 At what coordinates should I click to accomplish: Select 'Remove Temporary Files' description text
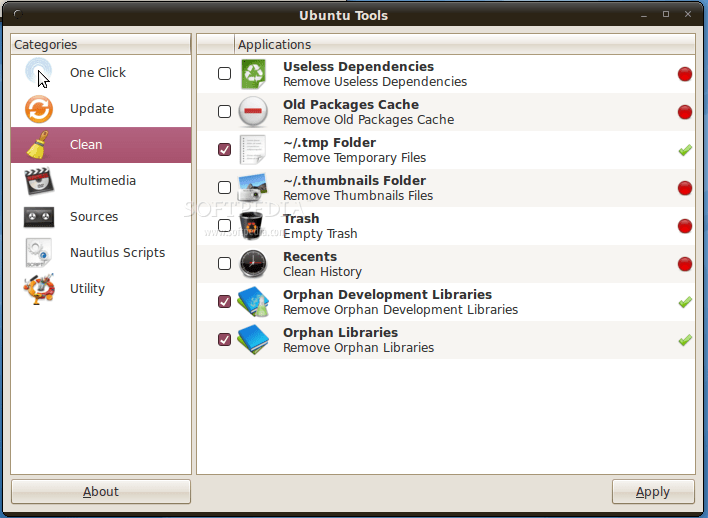[354, 158]
